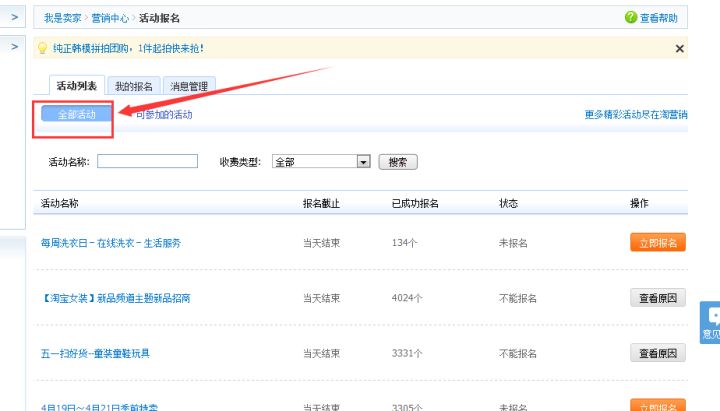Focus the 活动名称 text field
This screenshot has height=411, width=720.
147,161
